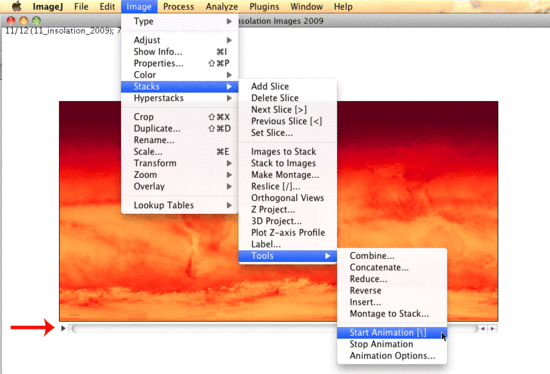Close the open Image menu
550x374 pixels.
139,6
